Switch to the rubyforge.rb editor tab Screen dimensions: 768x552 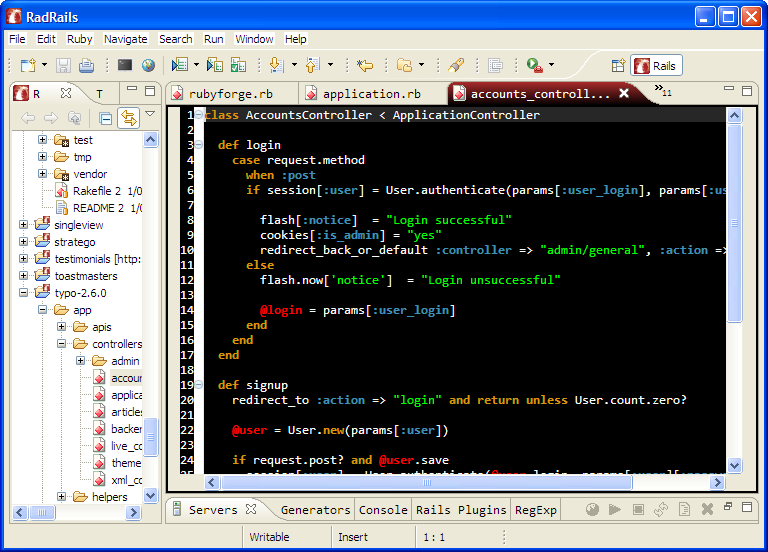(x=229, y=94)
